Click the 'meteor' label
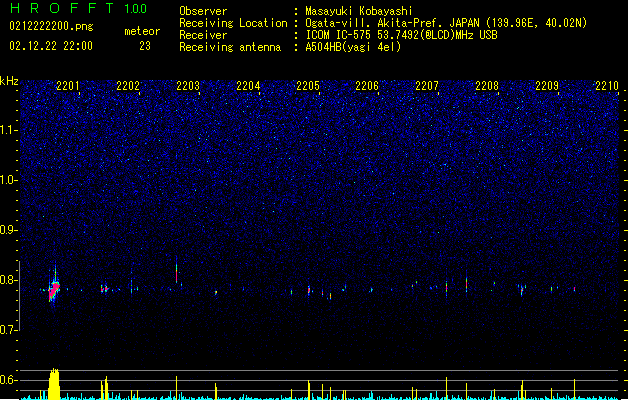Screen dimensions: 629x400 coord(142,31)
